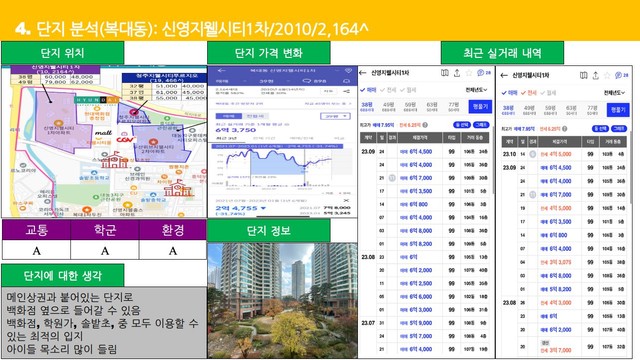Viewport: 640px width, 360px height.
Task: Select 49평 tab in middle panel
Action: click(x=389, y=107)
